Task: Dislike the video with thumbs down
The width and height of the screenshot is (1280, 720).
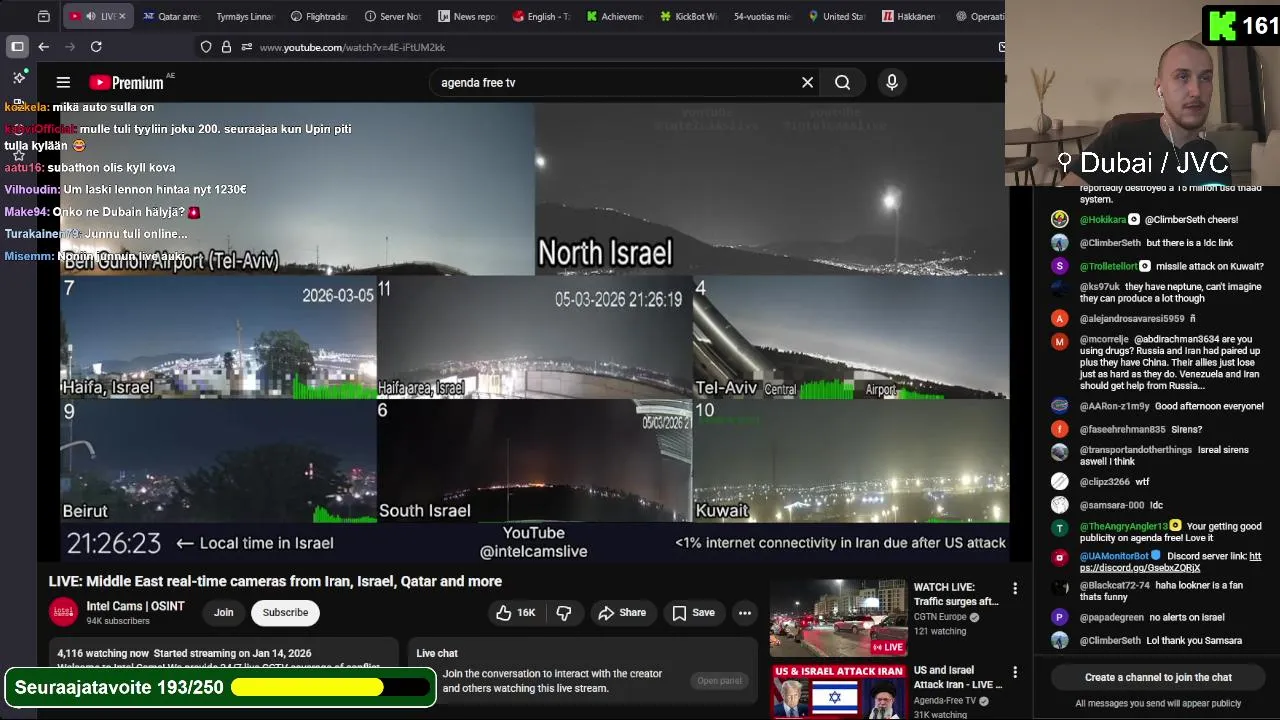Action: pyautogui.click(x=564, y=613)
